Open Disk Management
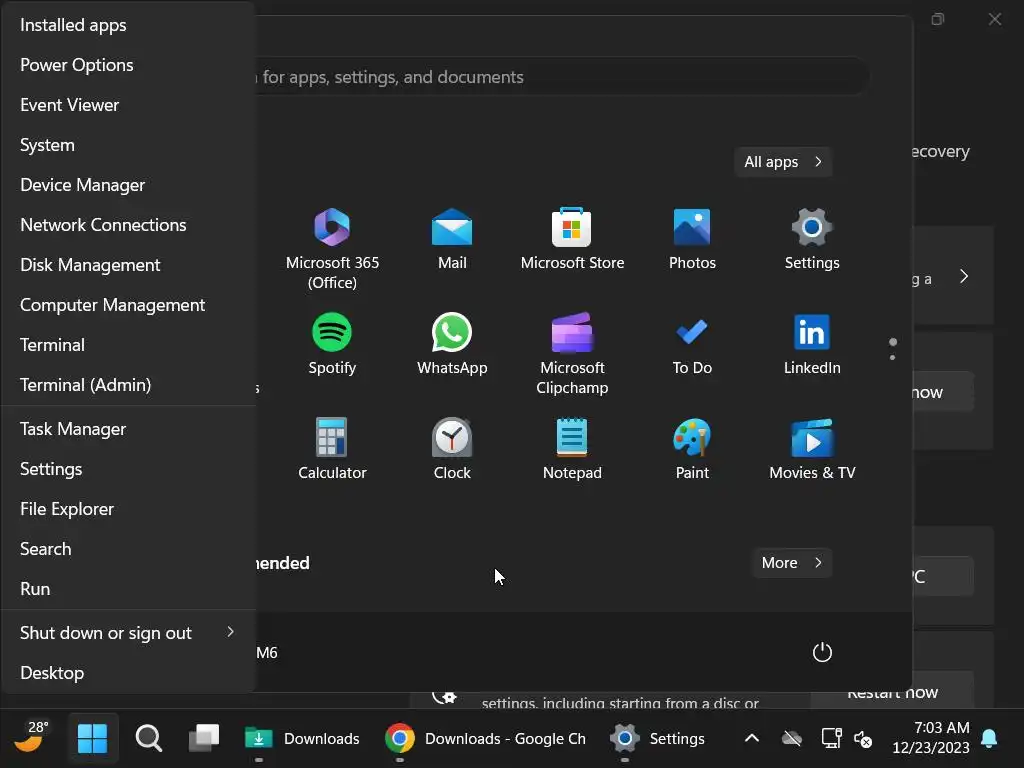The height and width of the screenshot is (768, 1024). (x=128, y=264)
